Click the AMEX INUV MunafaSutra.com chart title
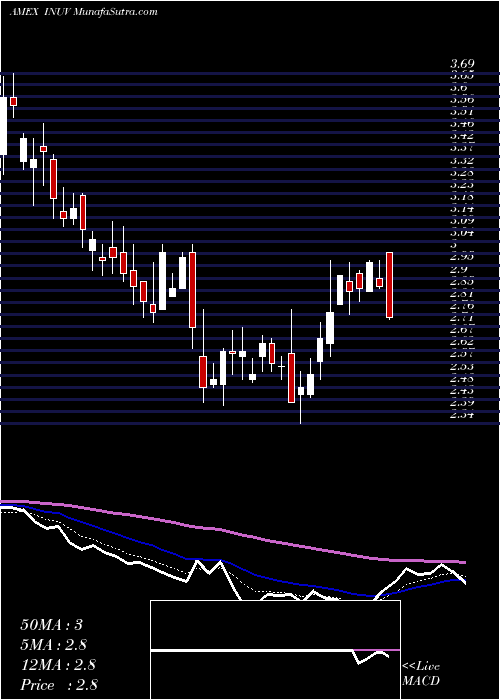Viewport: 500px width, 700px height. (83, 12)
